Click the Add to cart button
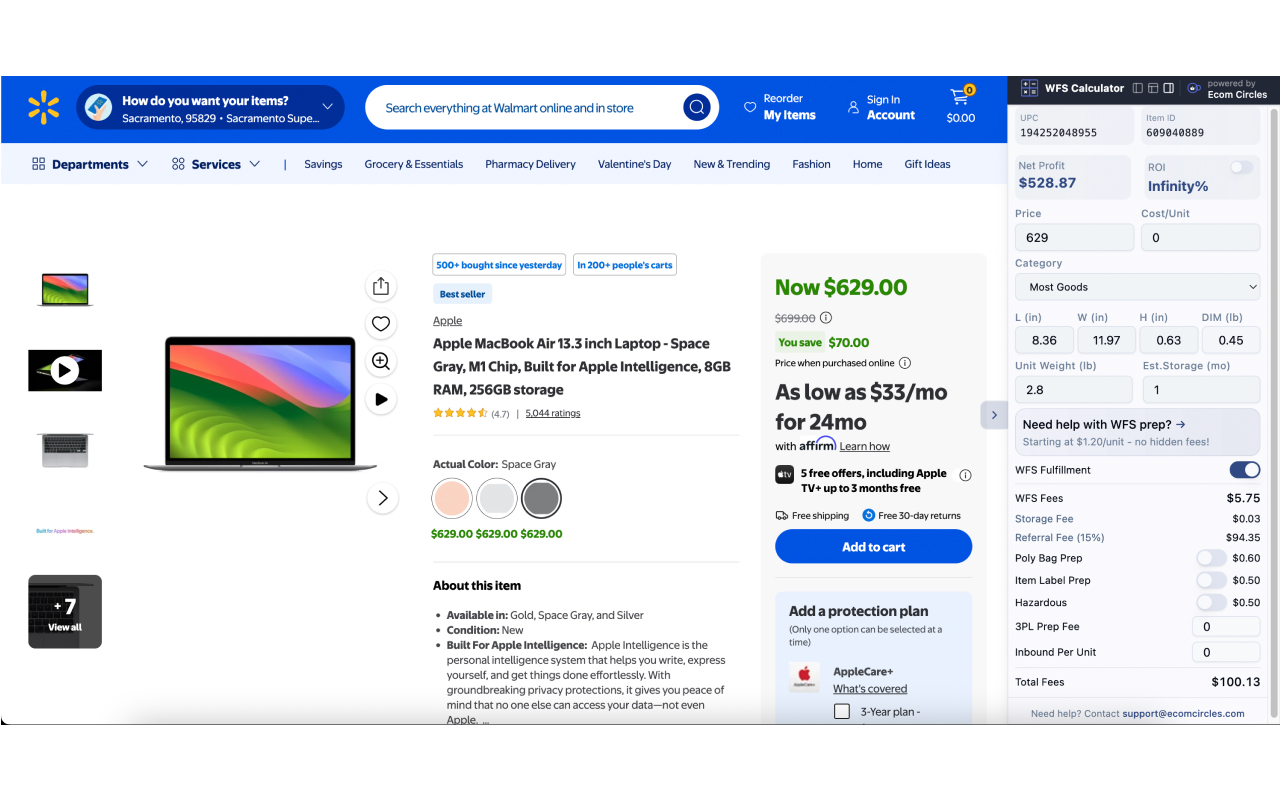The image size is (1280, 800). 872,546
